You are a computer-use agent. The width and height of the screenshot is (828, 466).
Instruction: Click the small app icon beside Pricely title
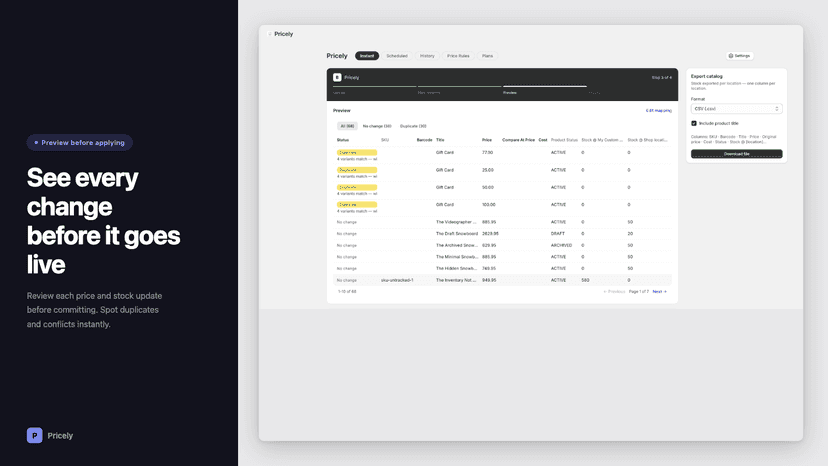(x=270, y=34)
